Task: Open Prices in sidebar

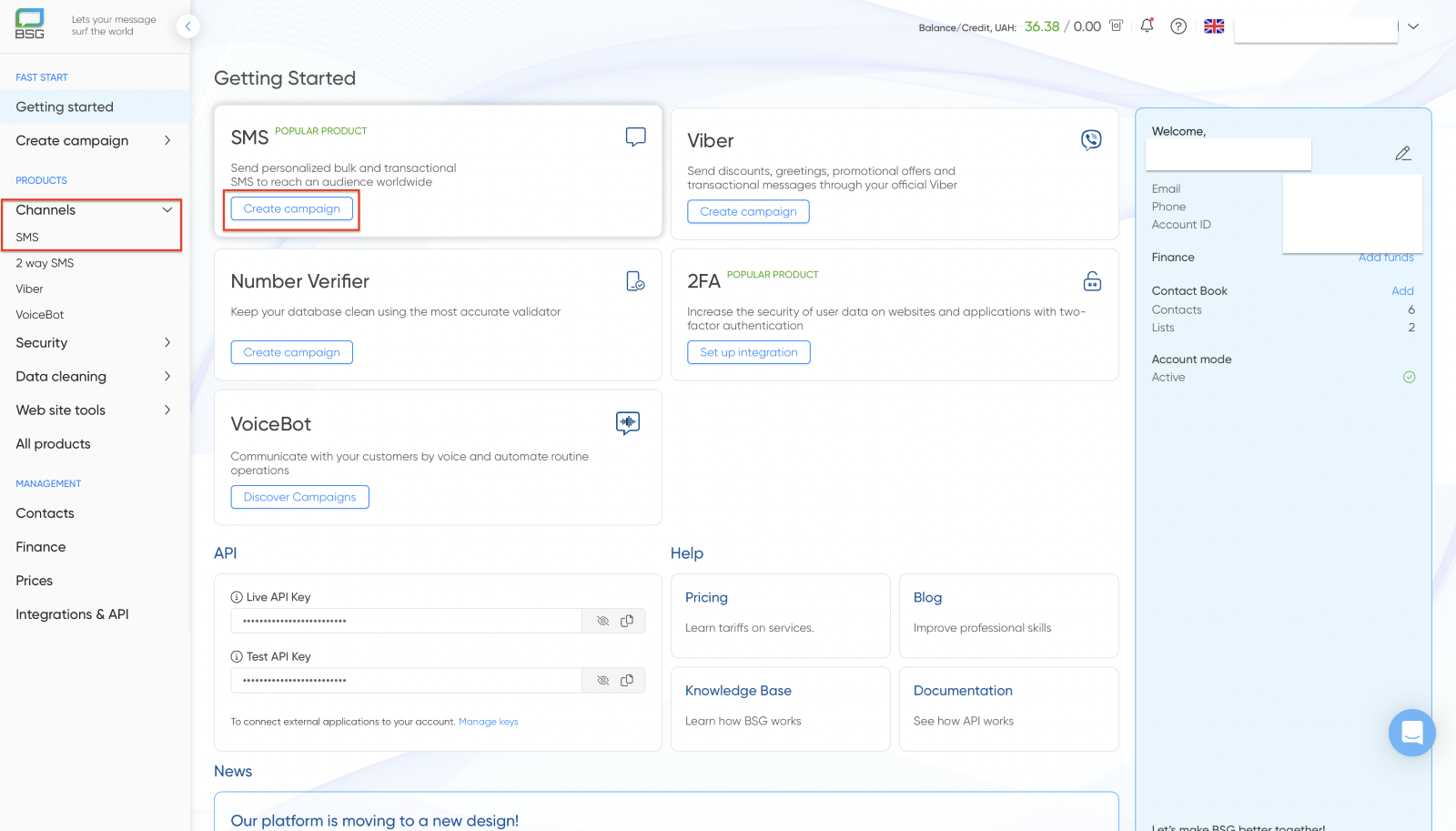Action: (x=35, y=581)
